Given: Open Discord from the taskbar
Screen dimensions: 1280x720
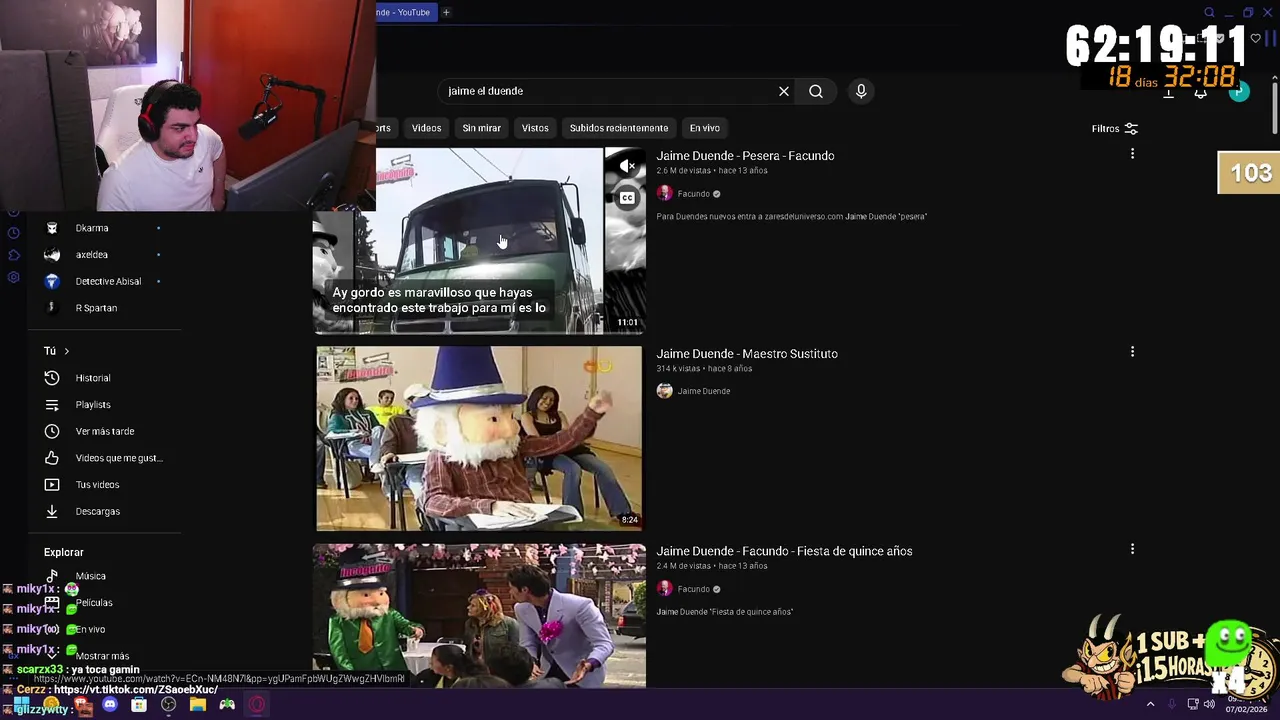Looking at the screenshot, I should pyautogui.click(x=110, y=705).
